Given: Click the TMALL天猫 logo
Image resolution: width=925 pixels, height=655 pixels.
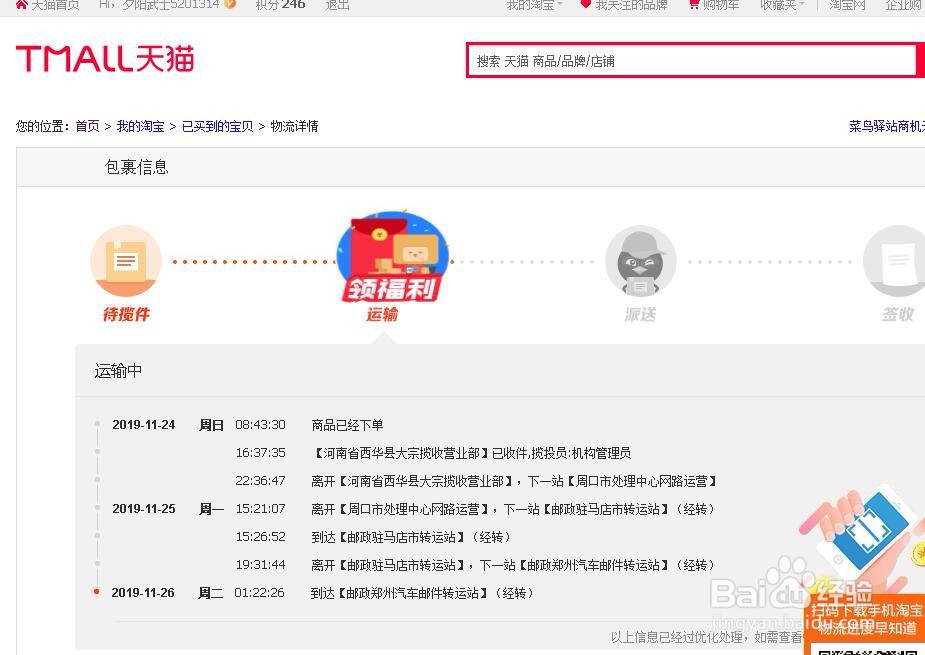Looking at the screenshot, I should (x=105, y=59).
